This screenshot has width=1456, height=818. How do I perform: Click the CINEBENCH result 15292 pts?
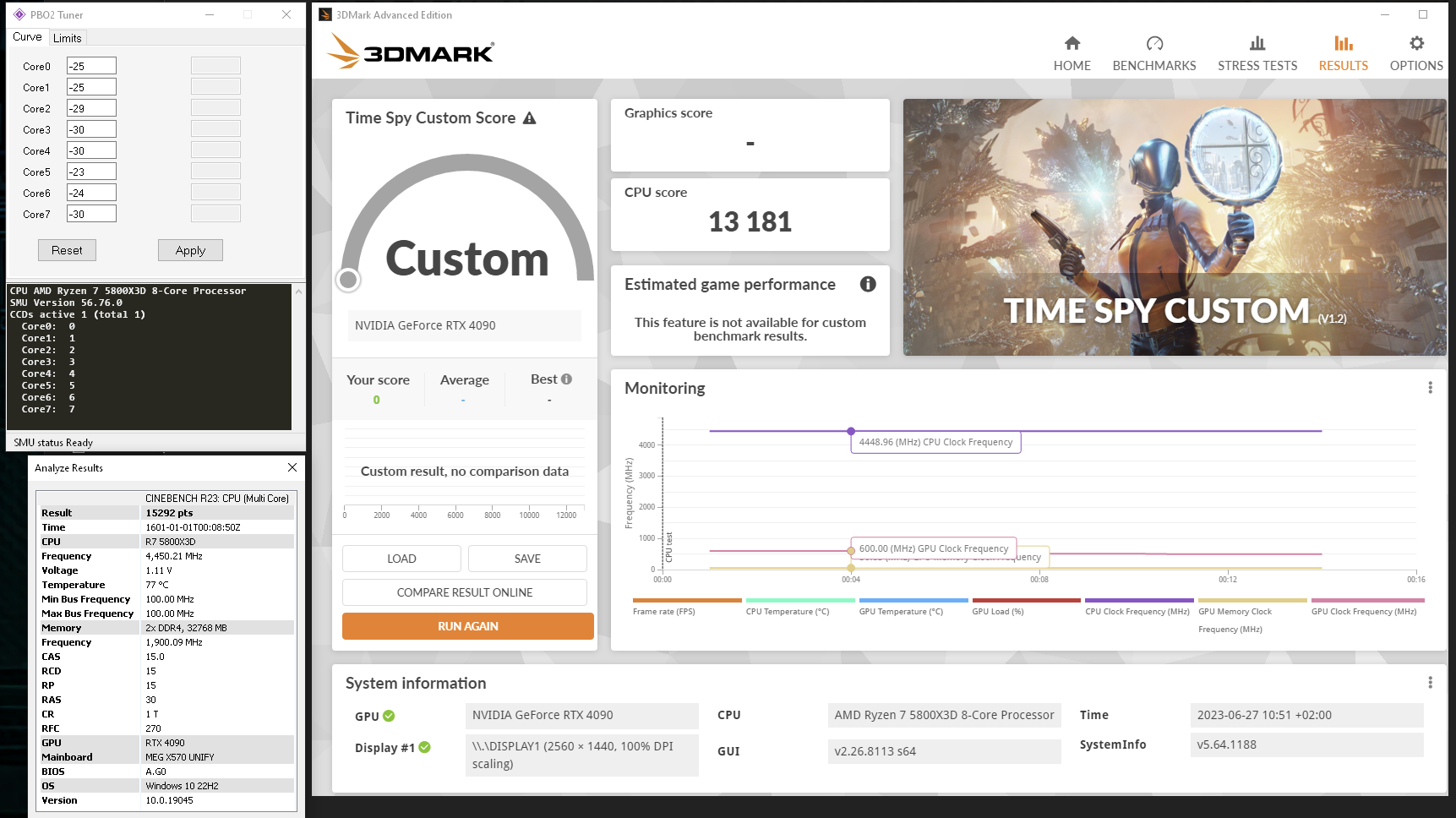coord(169,513)
